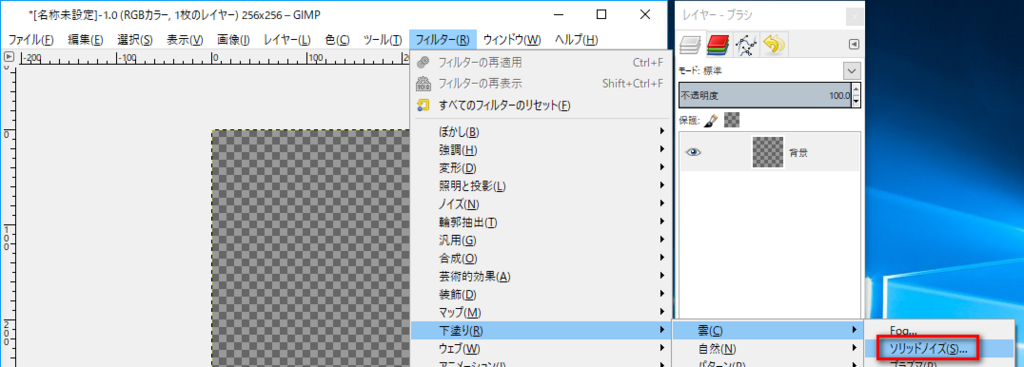The image size is (1024, 367).
Task: Hide the 背景 layer with eye icon
Action: 693,152
